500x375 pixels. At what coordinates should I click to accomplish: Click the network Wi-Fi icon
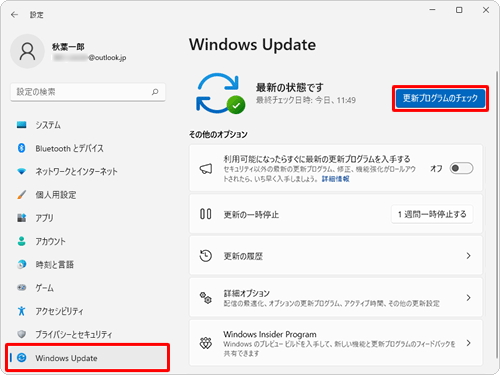pyautogui.click(x=22, y=171)
